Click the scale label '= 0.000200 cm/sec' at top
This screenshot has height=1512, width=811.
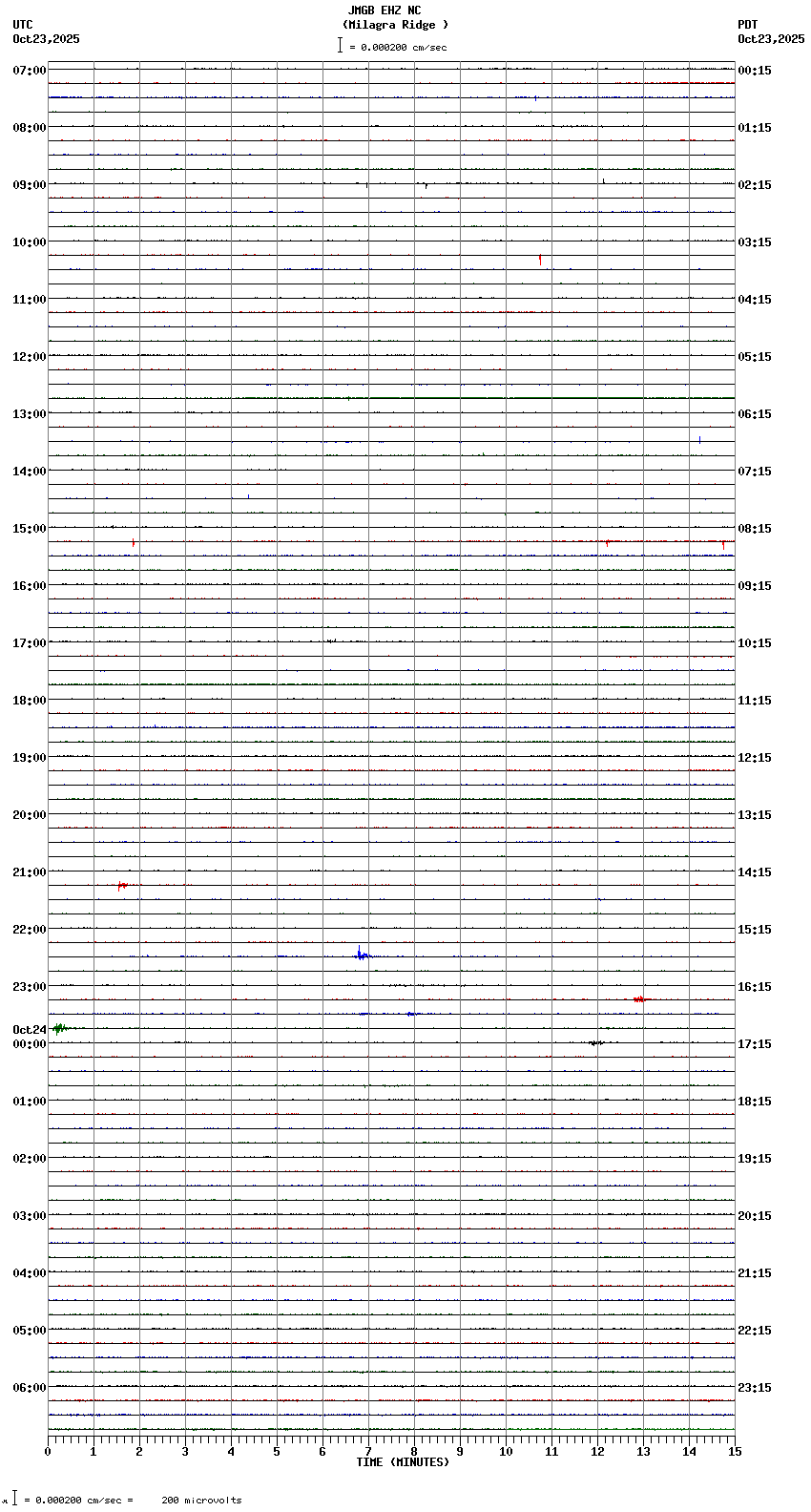point(398,47)
